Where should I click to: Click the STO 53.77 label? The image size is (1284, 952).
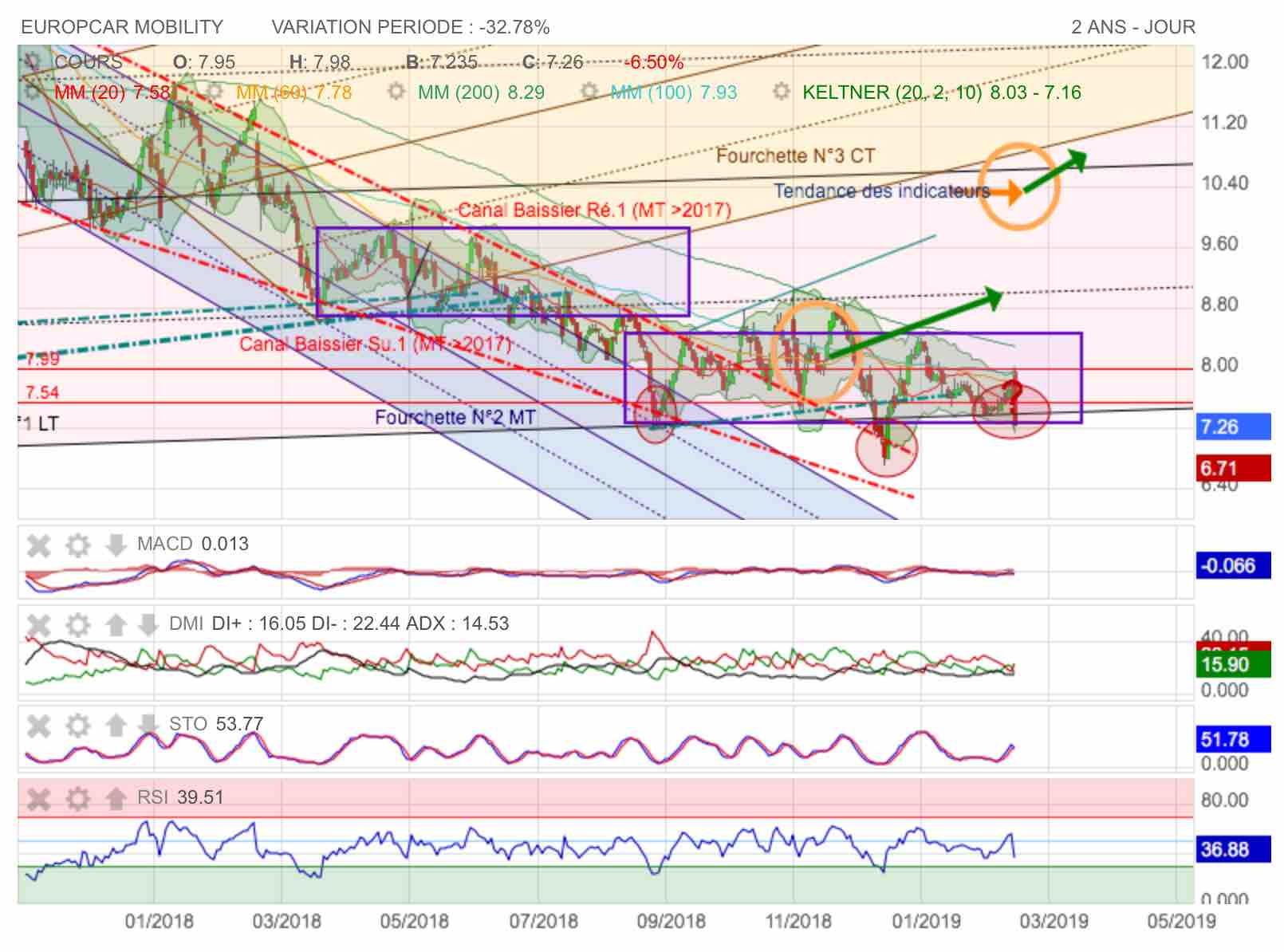(x=216, y=724)
